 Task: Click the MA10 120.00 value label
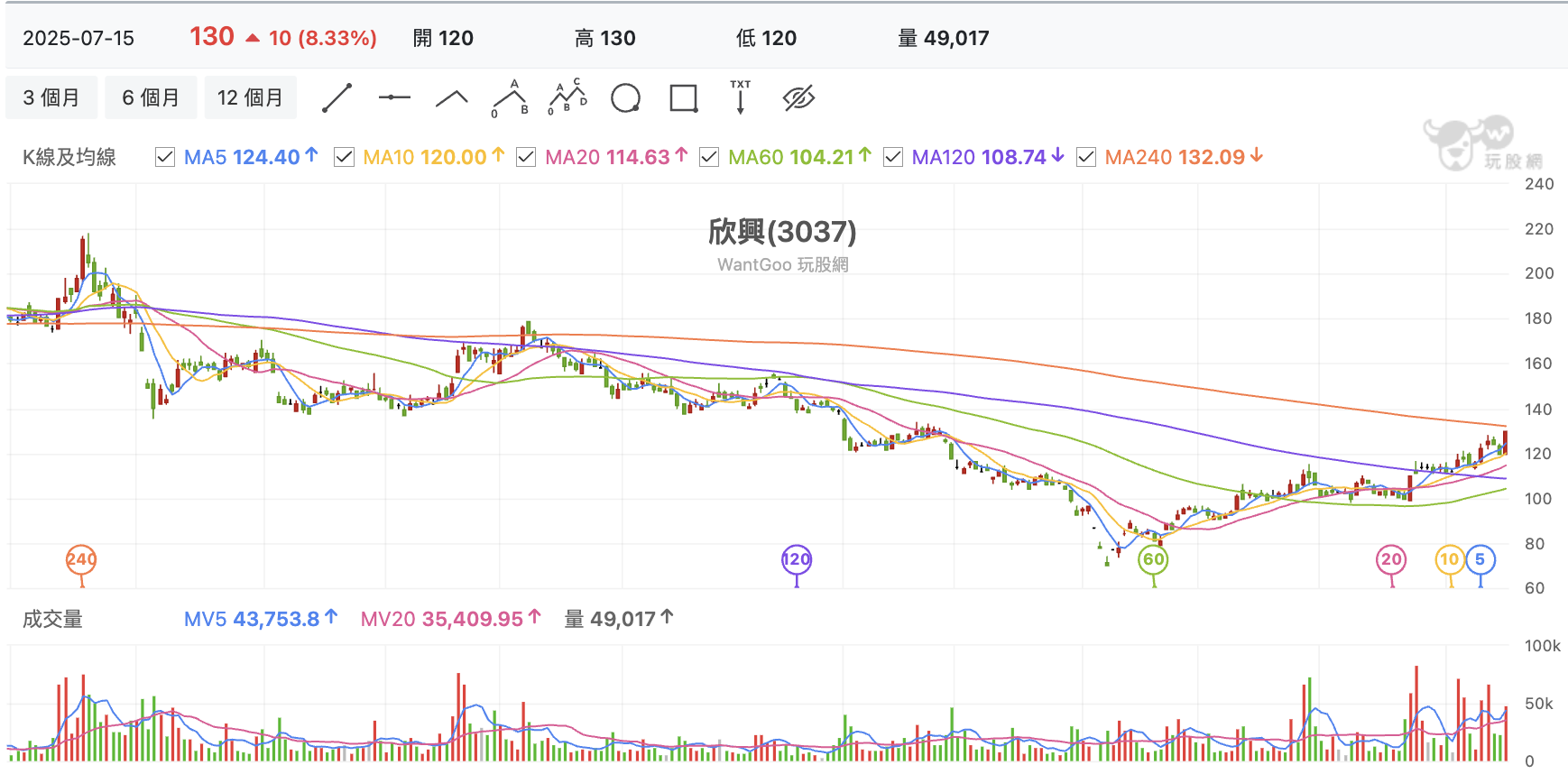(x=434, y=157)
